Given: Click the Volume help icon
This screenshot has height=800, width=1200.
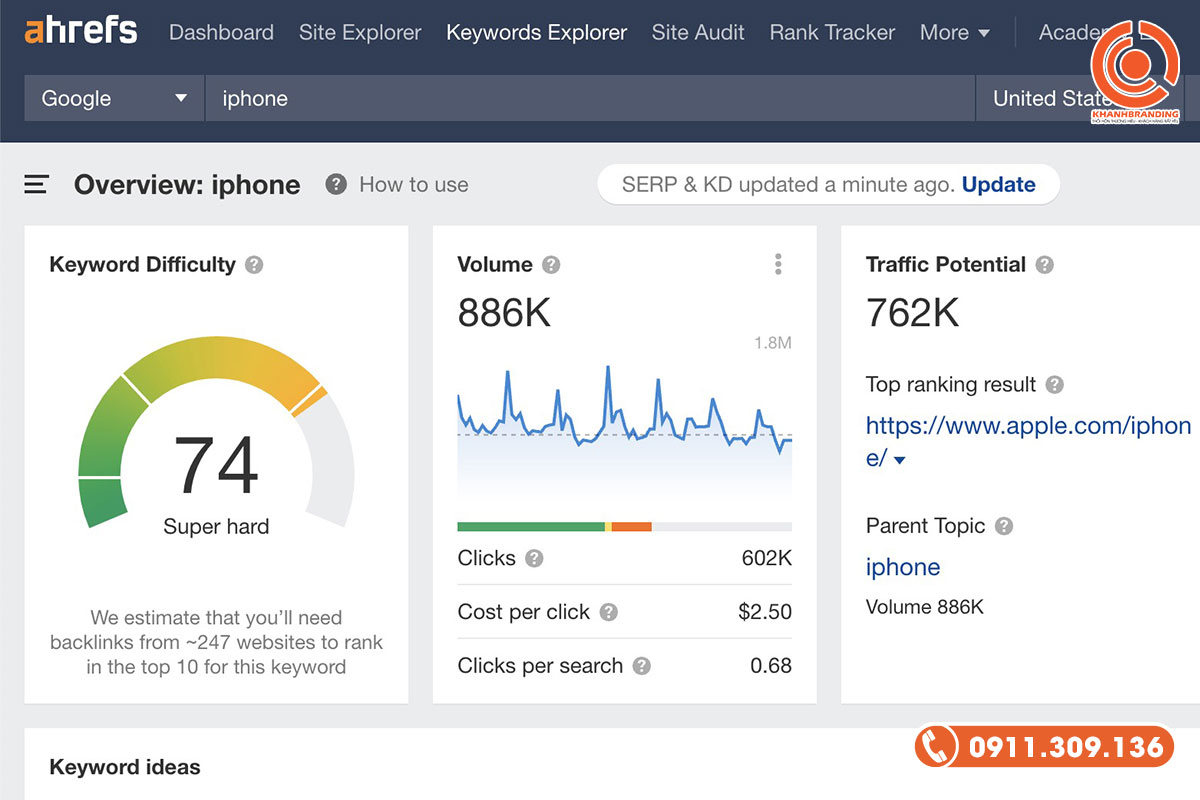Looking at the screenshot, I should [551, 265].
